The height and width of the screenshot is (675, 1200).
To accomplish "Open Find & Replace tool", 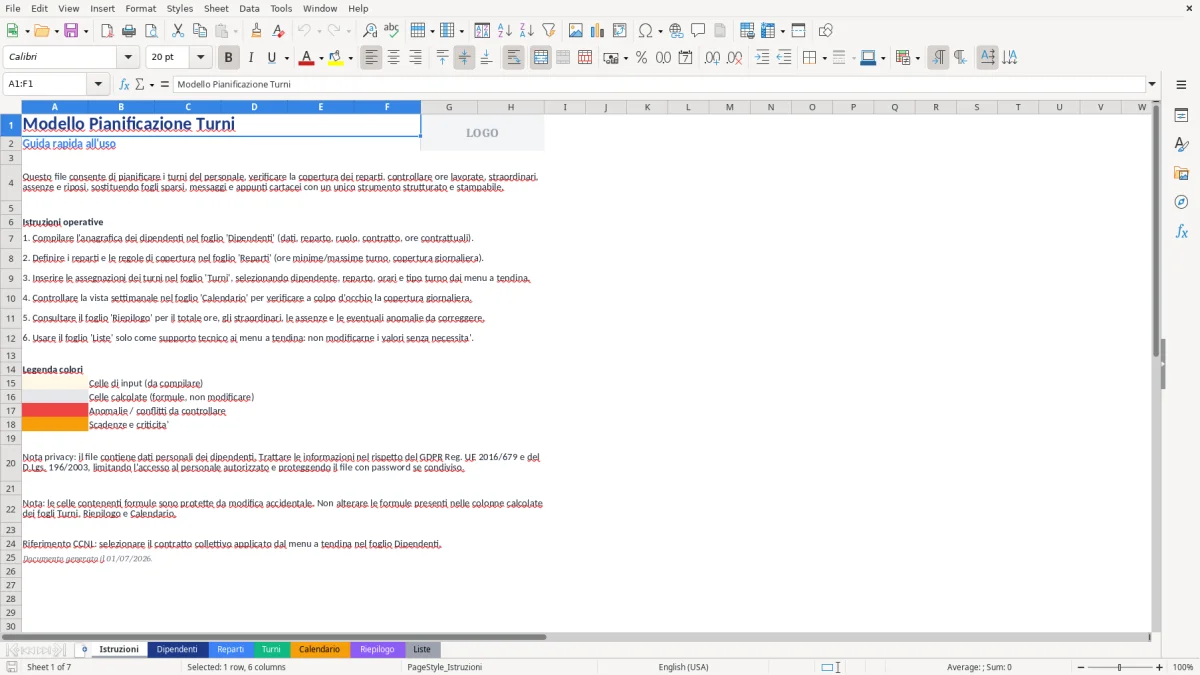I will coord(370,31).
